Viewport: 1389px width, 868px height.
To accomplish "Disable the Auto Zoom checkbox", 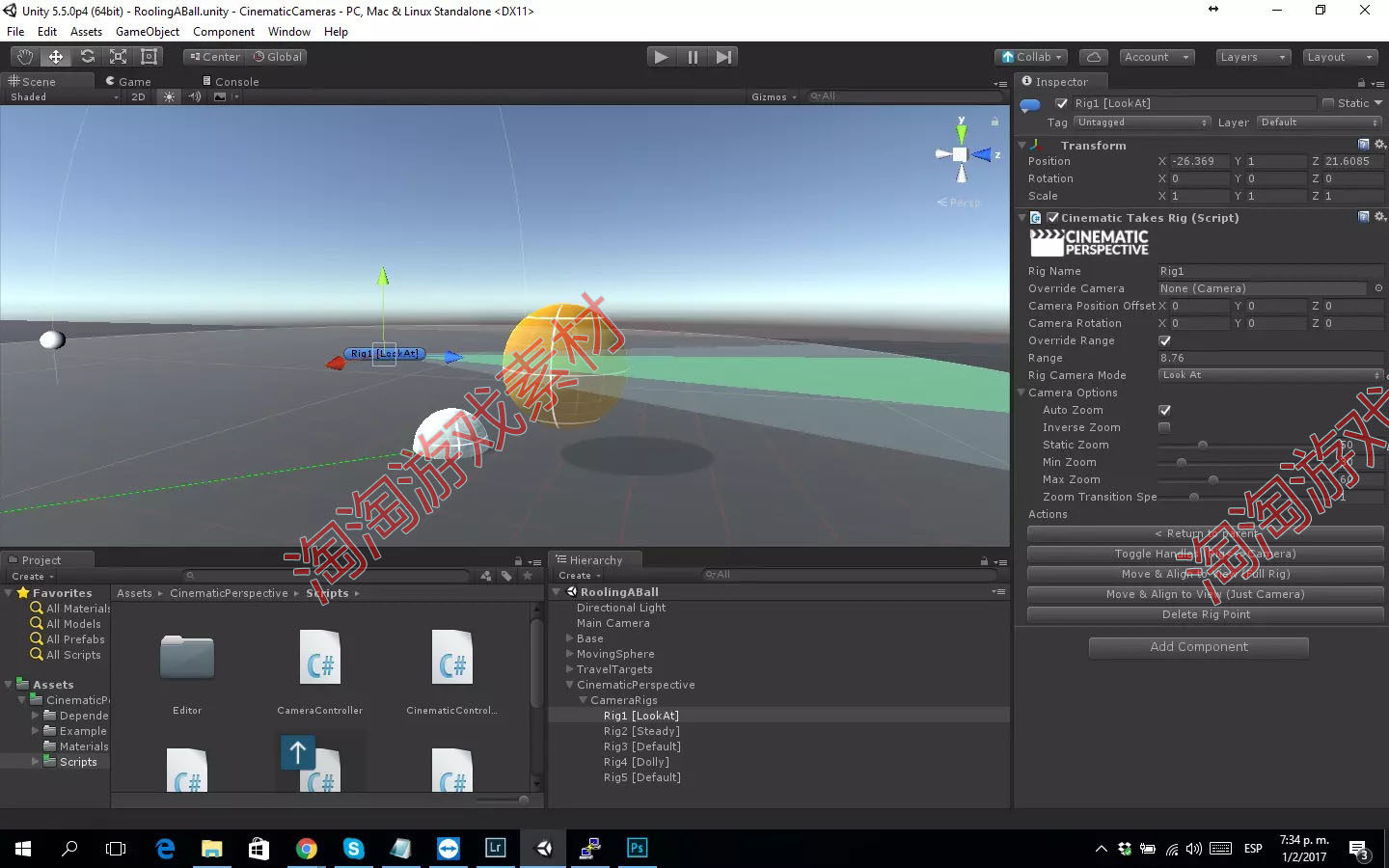I will tap(1164, 409).
